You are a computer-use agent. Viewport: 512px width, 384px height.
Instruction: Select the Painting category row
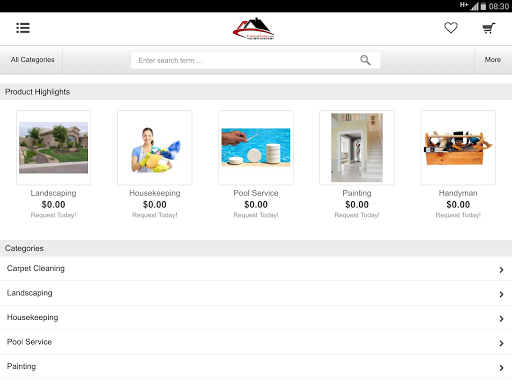pyautogui.click(x=256, y=367)
